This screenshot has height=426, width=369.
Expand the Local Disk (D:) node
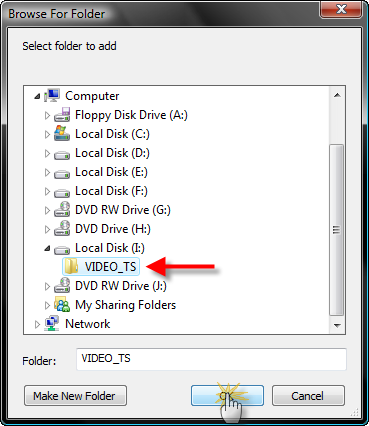click(47, 153)
